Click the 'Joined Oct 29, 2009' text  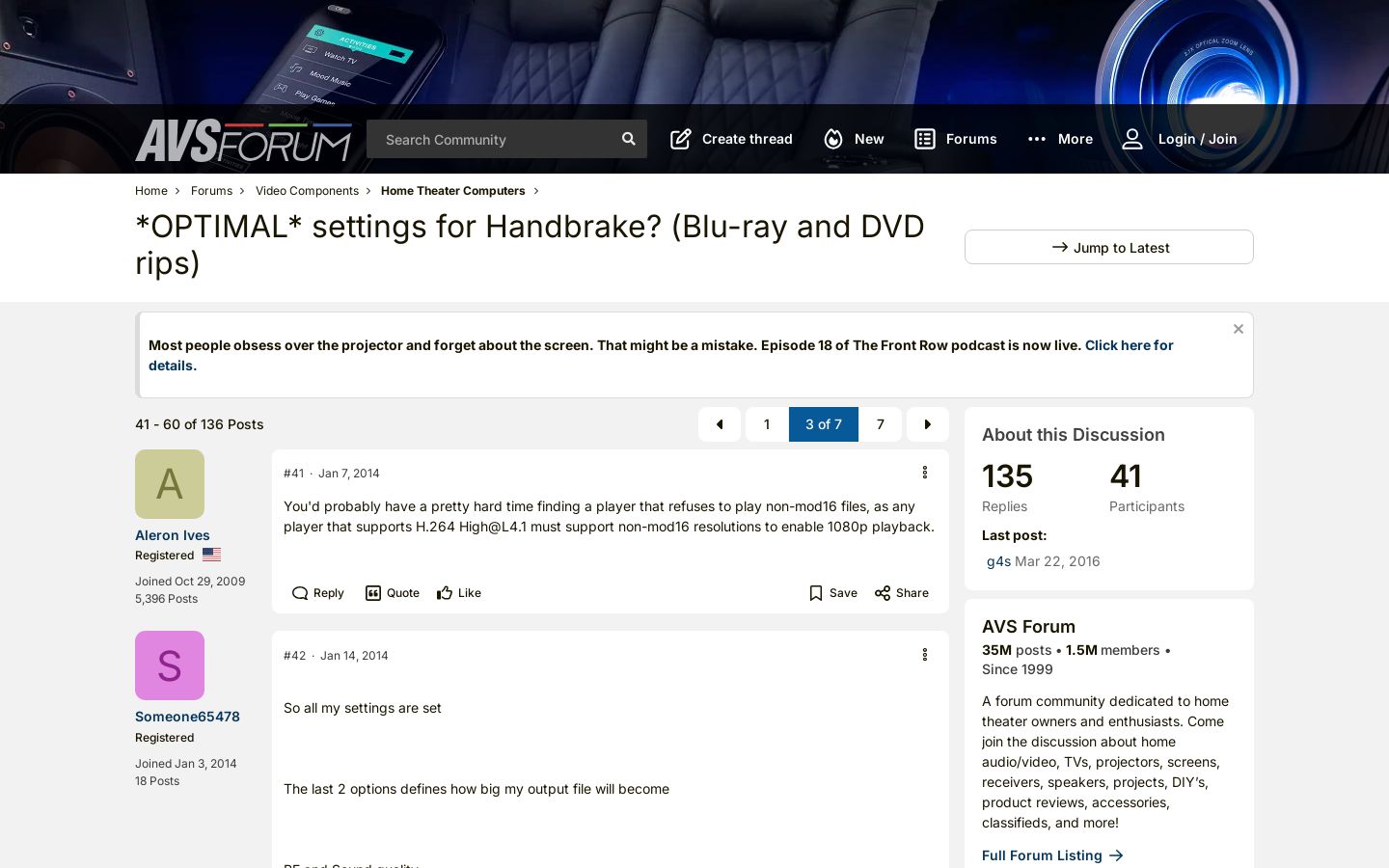click(x=190, y=582)
